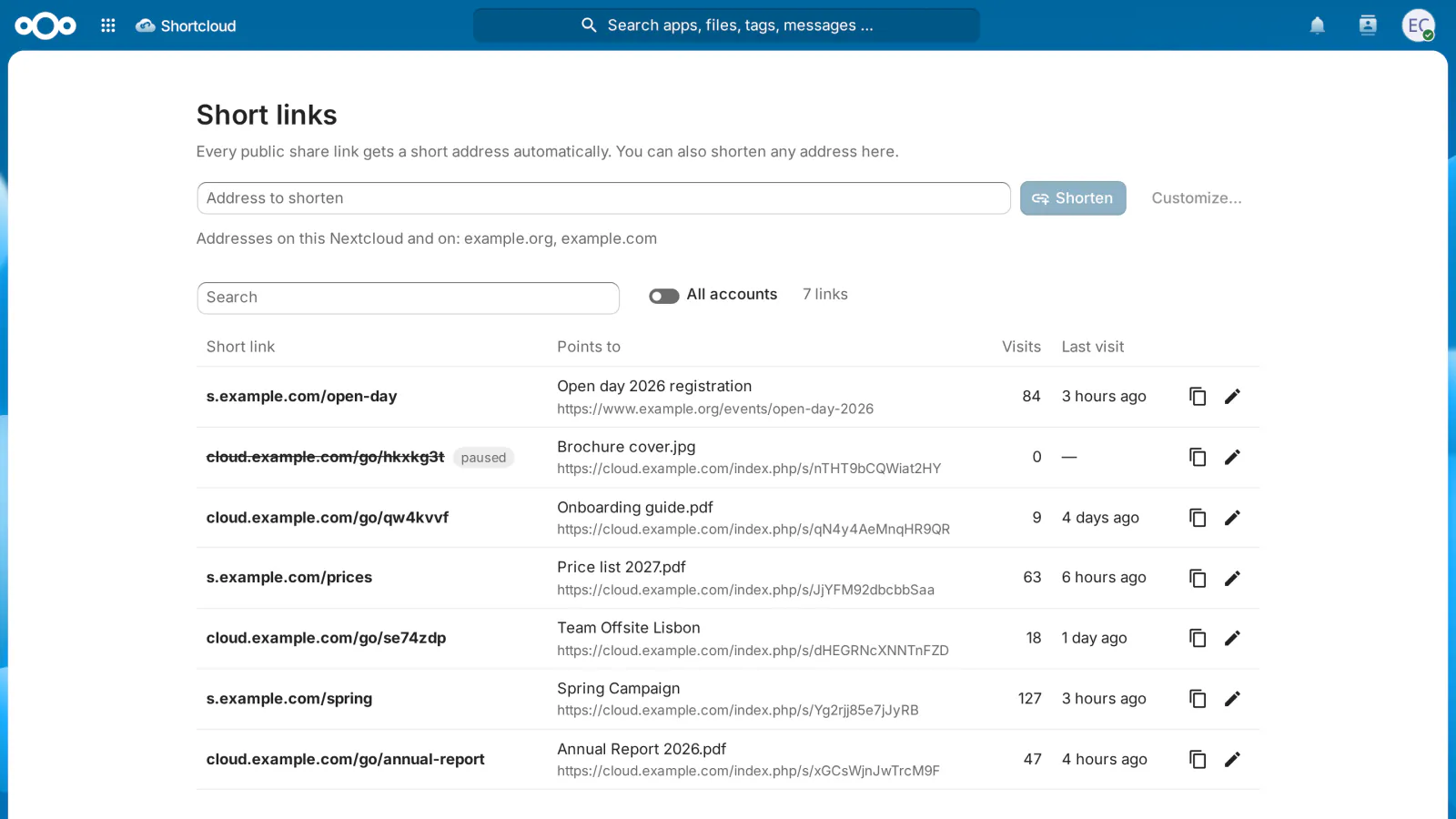The width and height of the screenshot is (1456, 819).
Task: Select the s.example.com/spring short link
Action: (x=289, y=699)
